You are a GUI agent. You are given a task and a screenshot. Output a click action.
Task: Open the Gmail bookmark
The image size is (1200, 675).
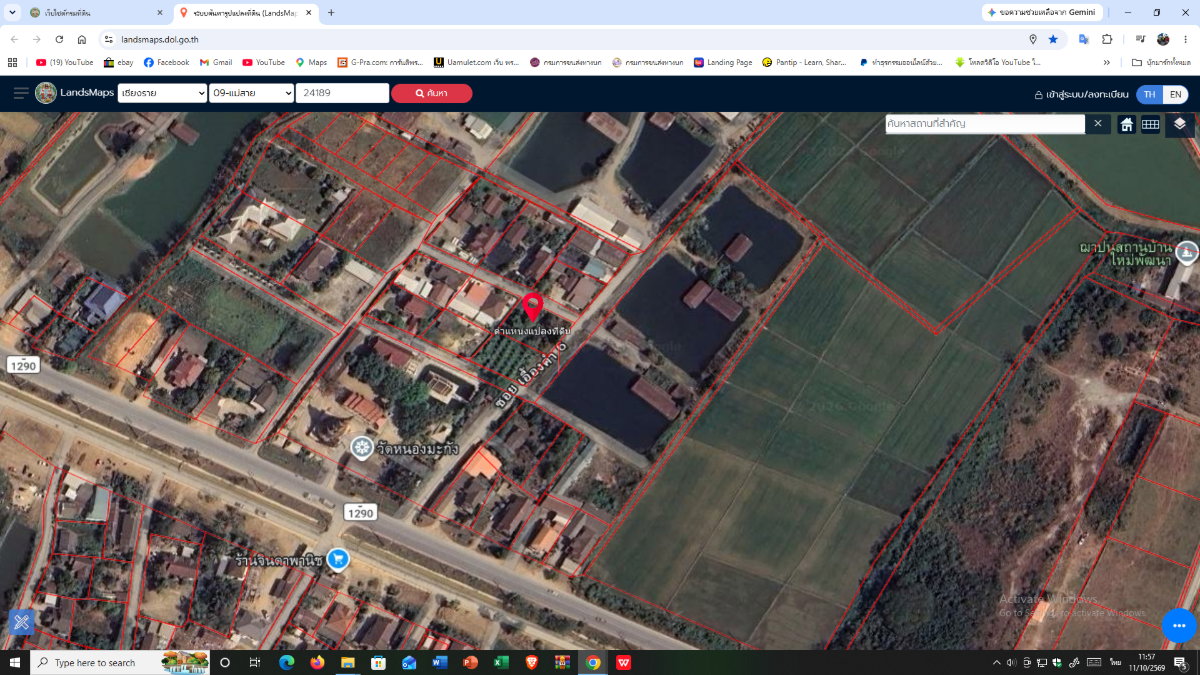[216, 62]
